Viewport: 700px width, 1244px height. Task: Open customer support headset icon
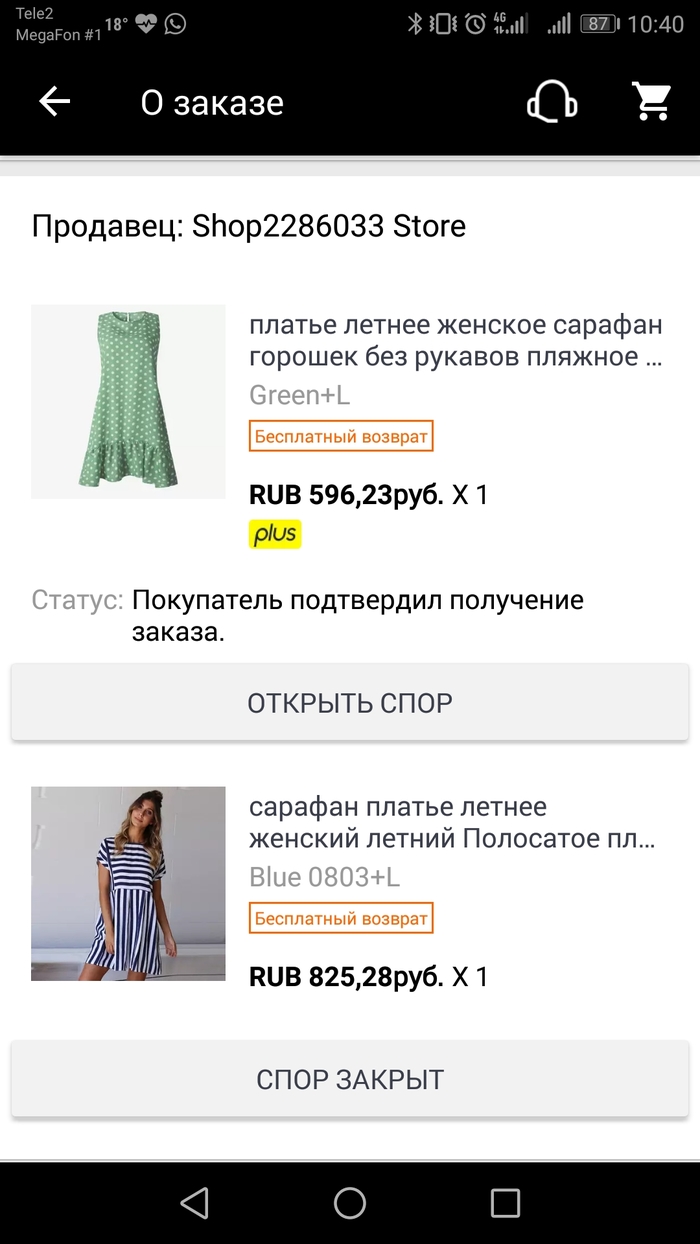[552, 102]
